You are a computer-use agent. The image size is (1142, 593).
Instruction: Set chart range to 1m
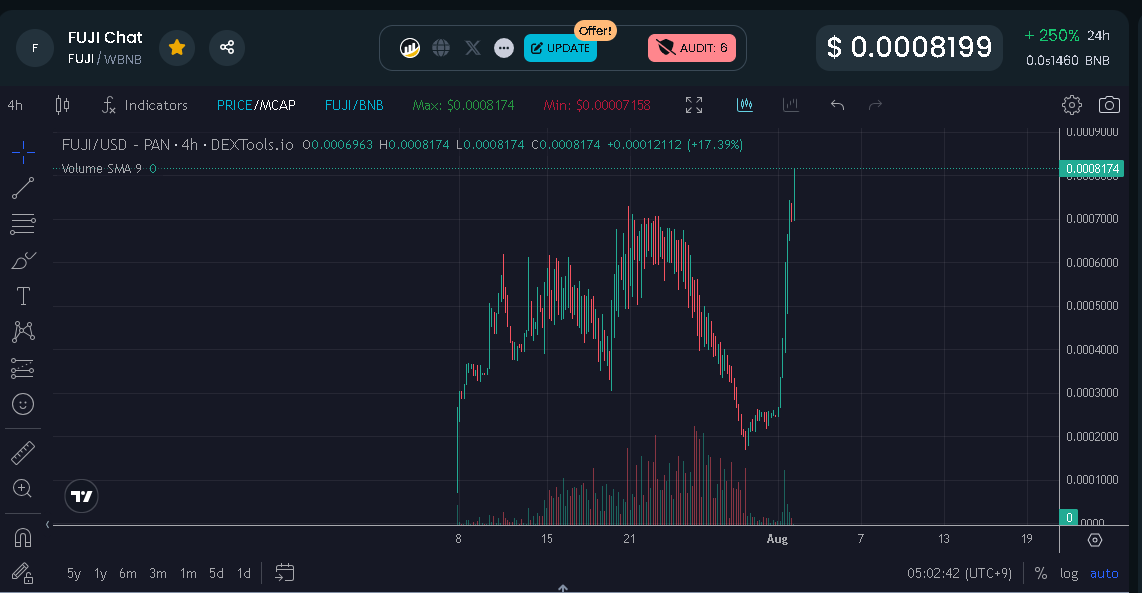click(x=188, y=573)
